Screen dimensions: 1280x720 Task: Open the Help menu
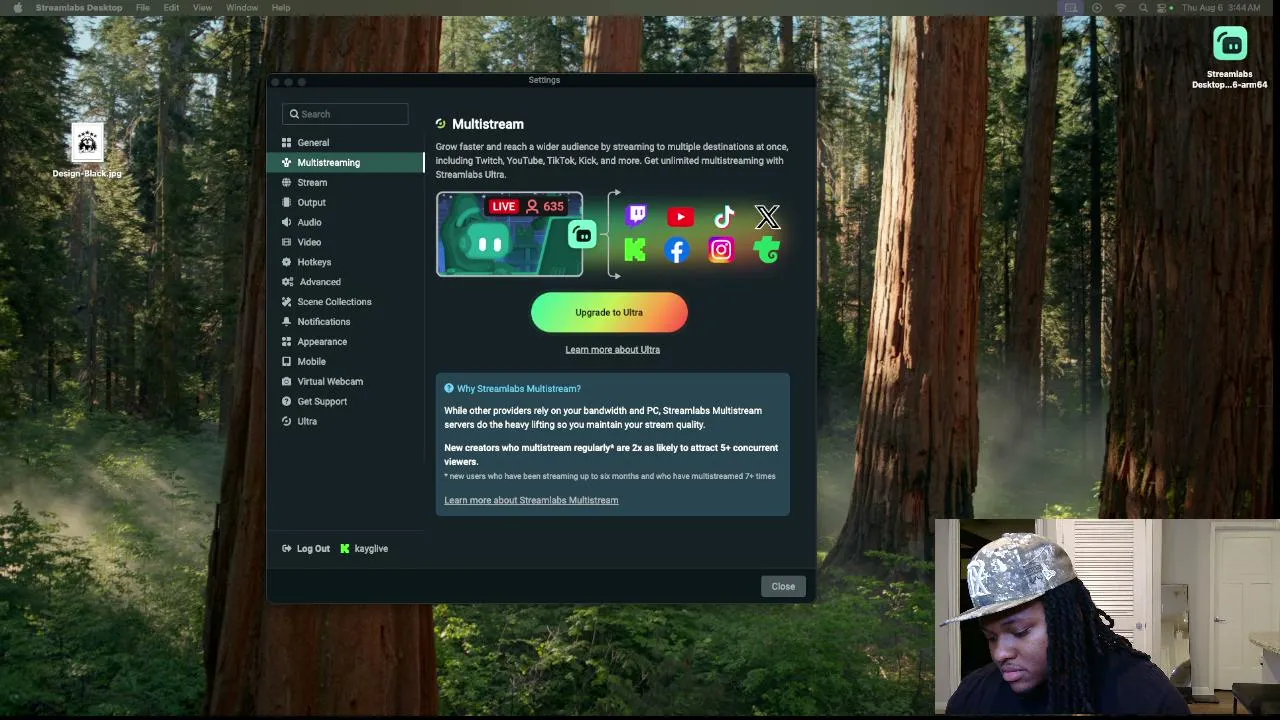click(281, 8)
